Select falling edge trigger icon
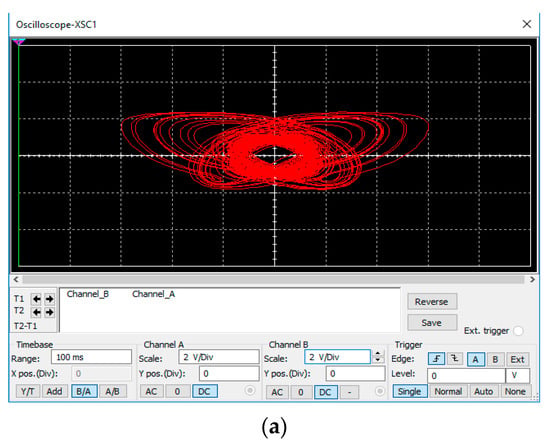The image size is (550, 447). (455, 359)
